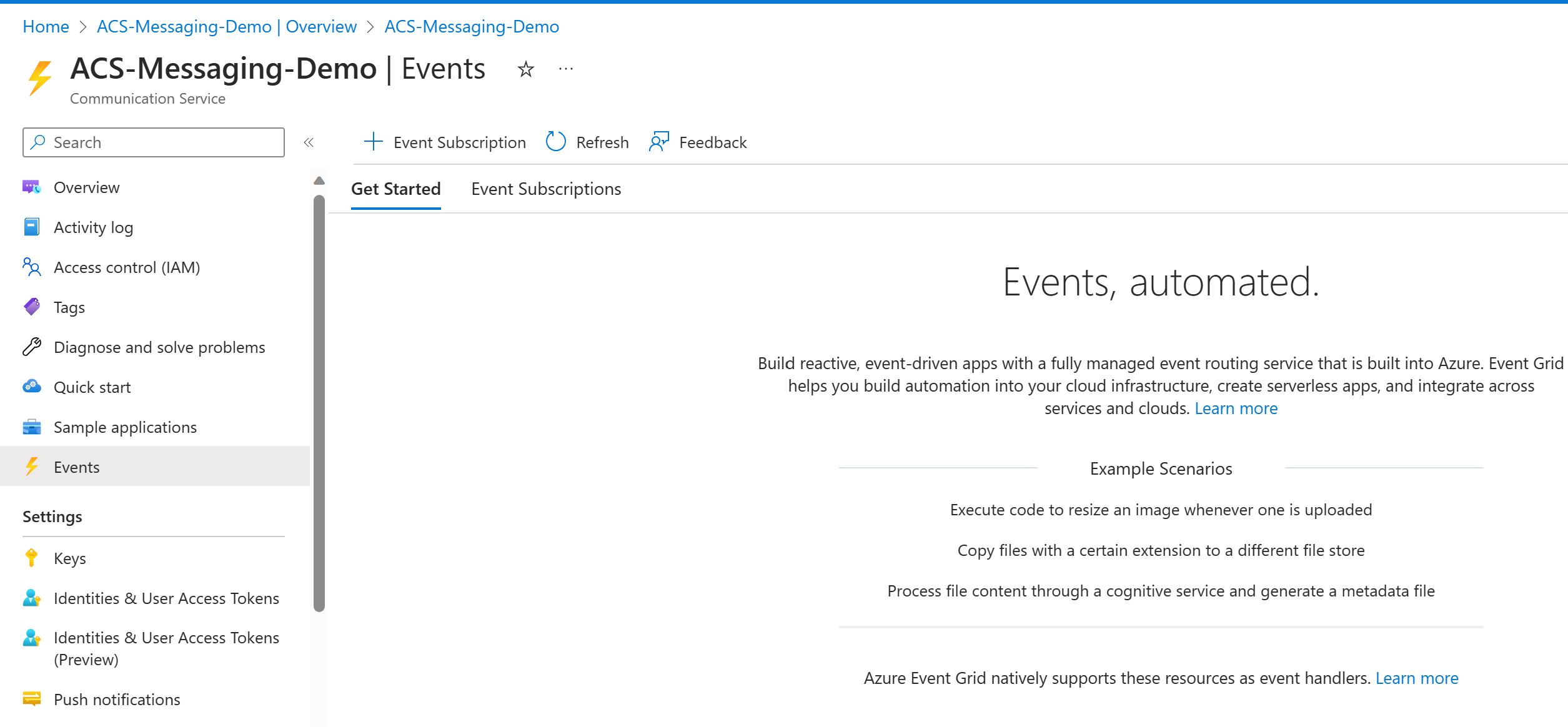Collapse the sidebar with double chevron
The image size is (1568, 727).
[x=309, y=142]
